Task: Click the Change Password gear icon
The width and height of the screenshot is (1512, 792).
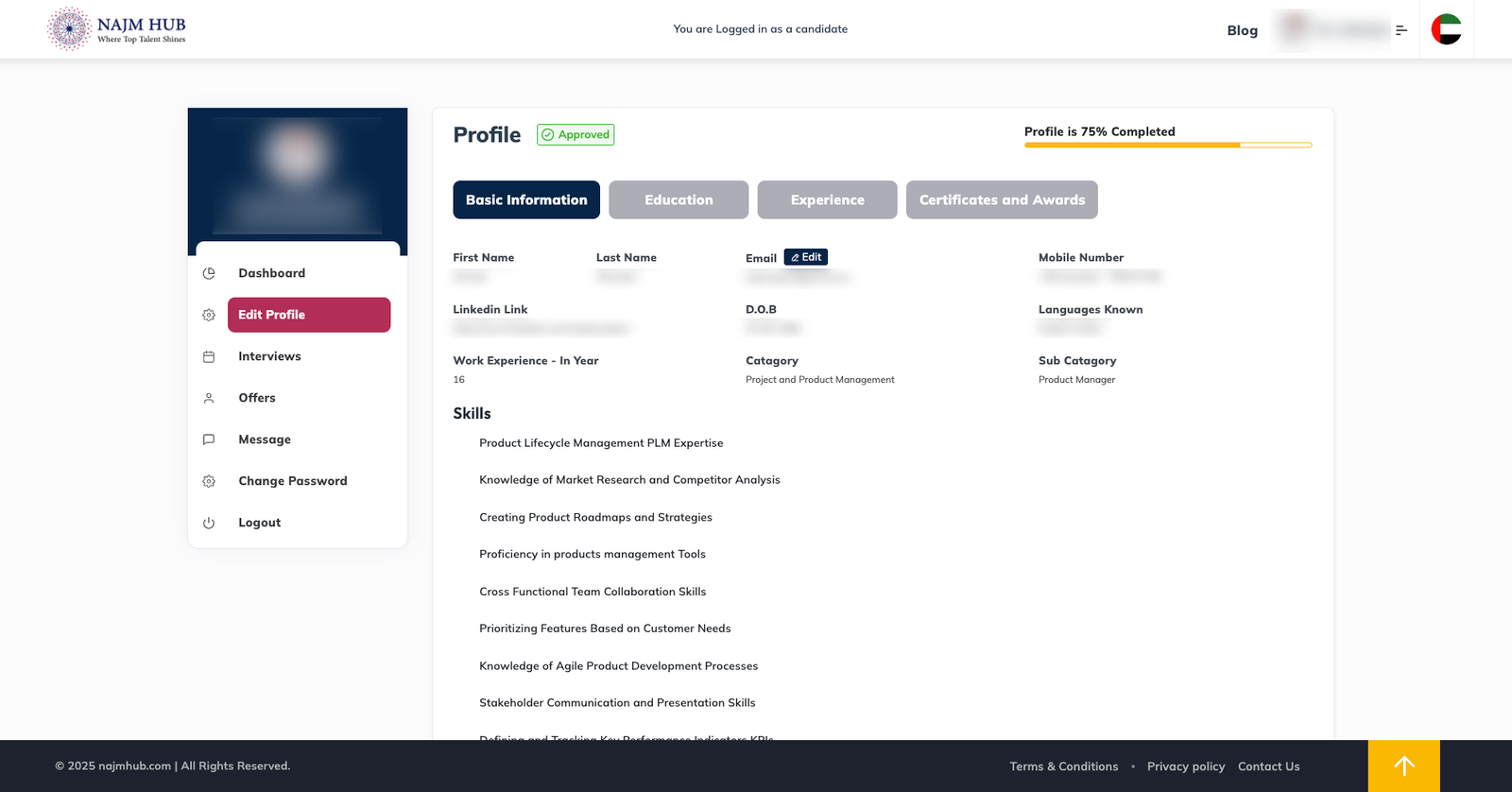Action: (x=209, y=481)
